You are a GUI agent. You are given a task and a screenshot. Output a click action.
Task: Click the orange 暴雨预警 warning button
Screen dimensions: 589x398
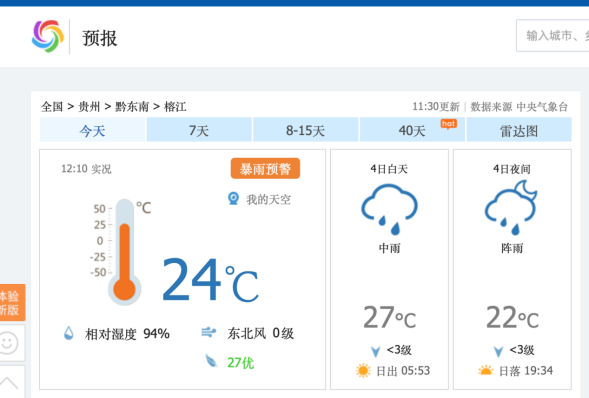click(265, 169)
